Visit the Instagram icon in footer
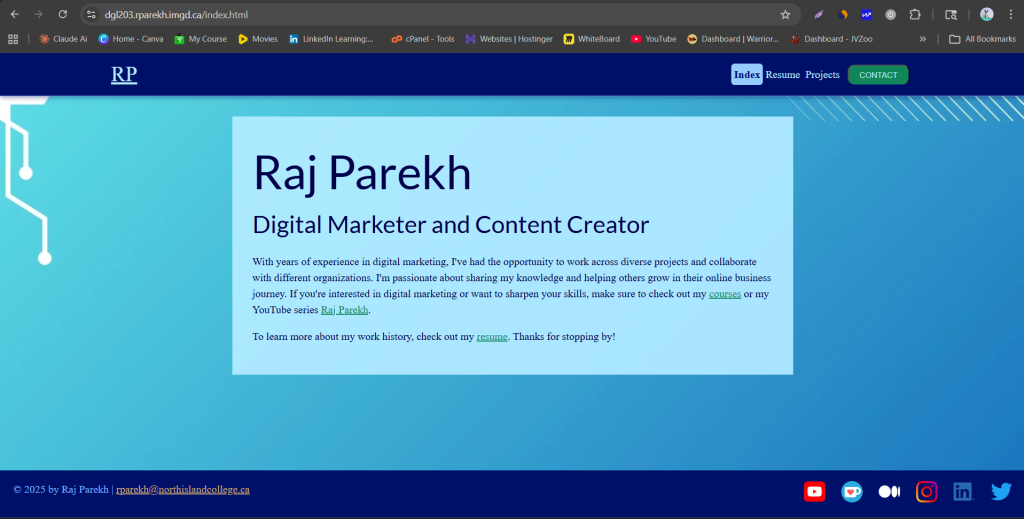Image resolution: width=1024 pixels, height=519 pixels. (927, 491)
